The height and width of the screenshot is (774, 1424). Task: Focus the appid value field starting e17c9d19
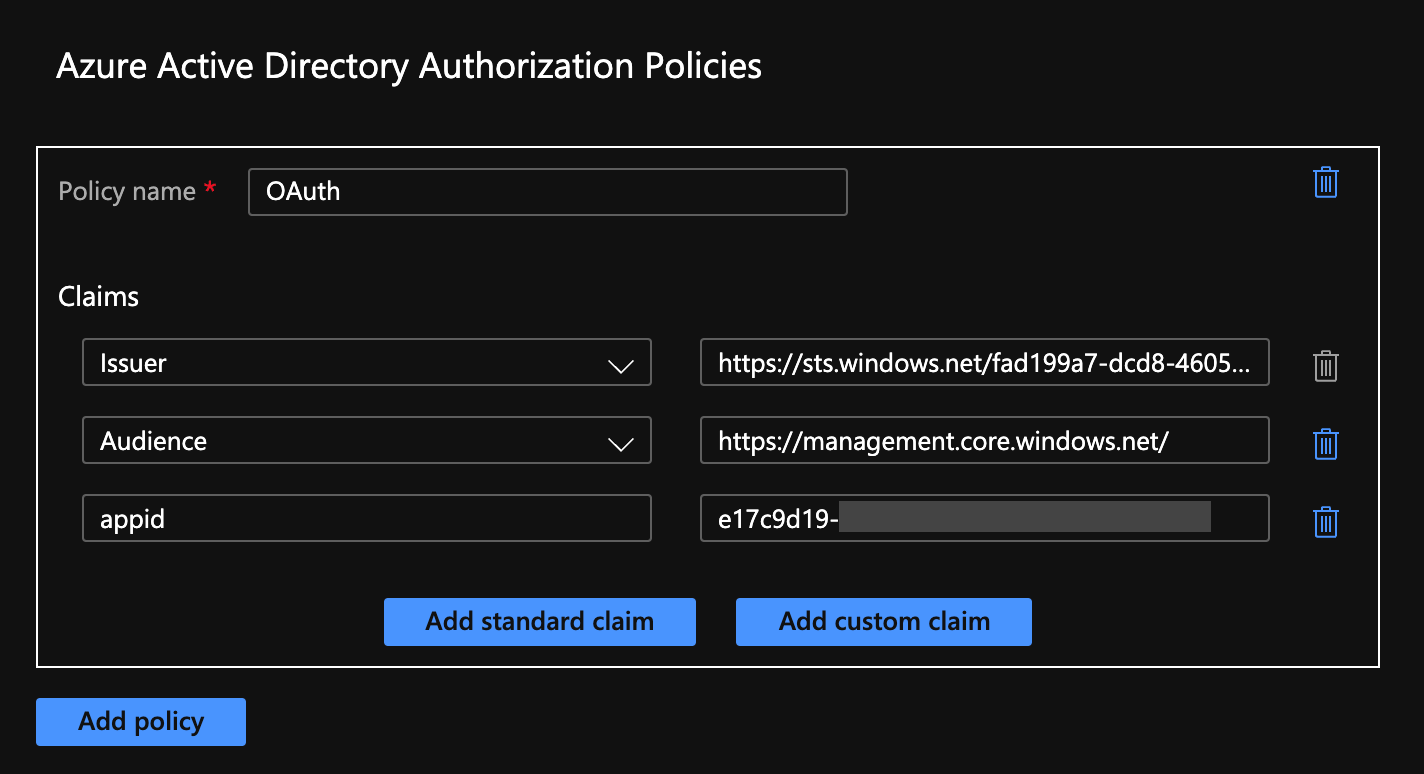984,519
